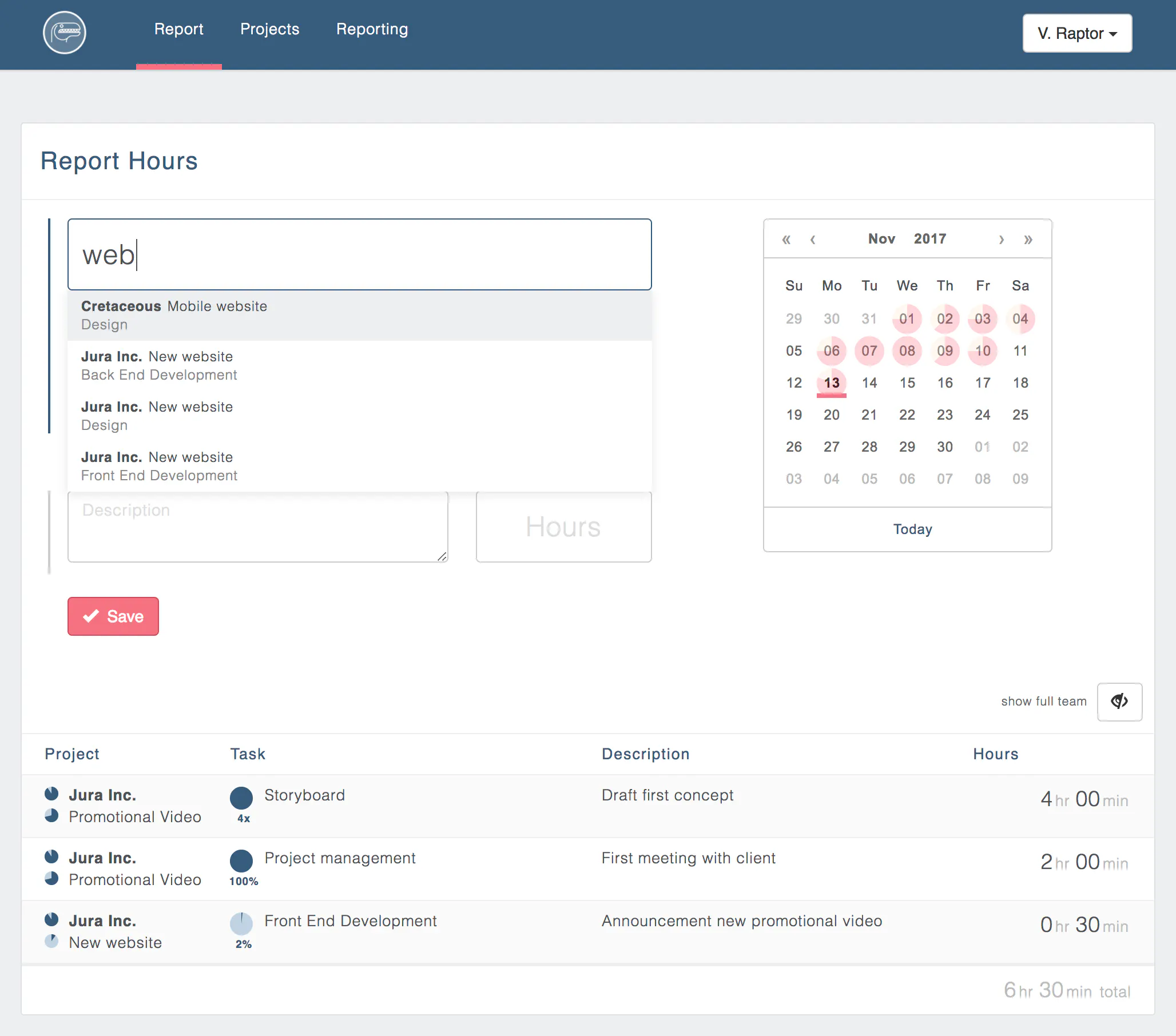Click Project management 100% pie icon
1176x1036 pixels.
pyautogui.click(x=241, y=861)
